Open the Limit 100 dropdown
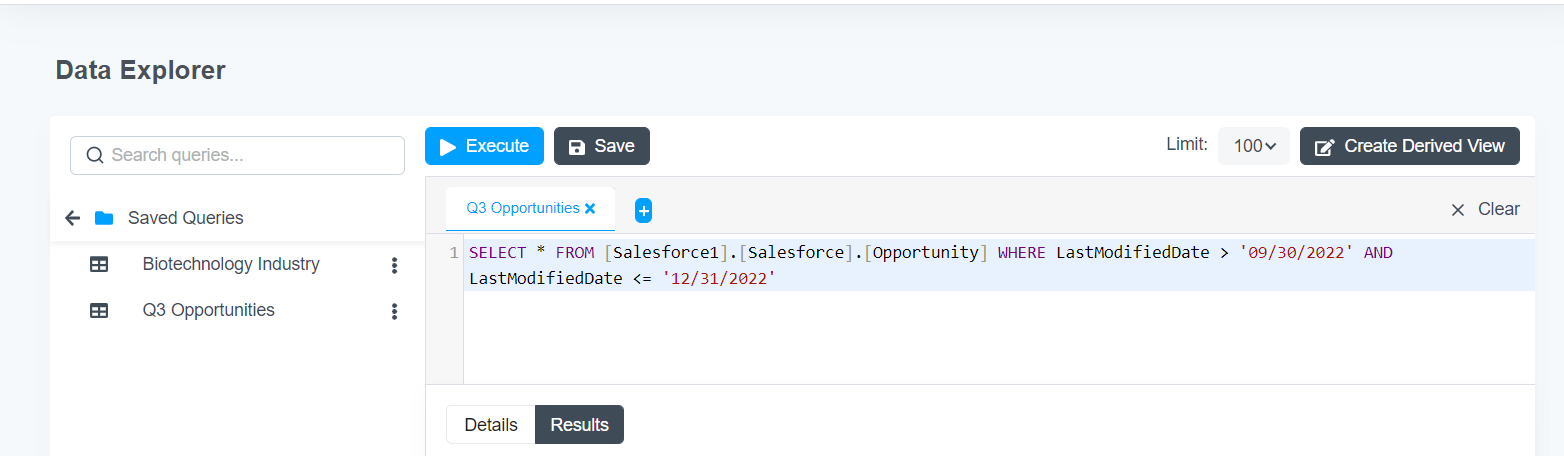1564x456 pixels. pyautogui.click(x=1254, y=146)
